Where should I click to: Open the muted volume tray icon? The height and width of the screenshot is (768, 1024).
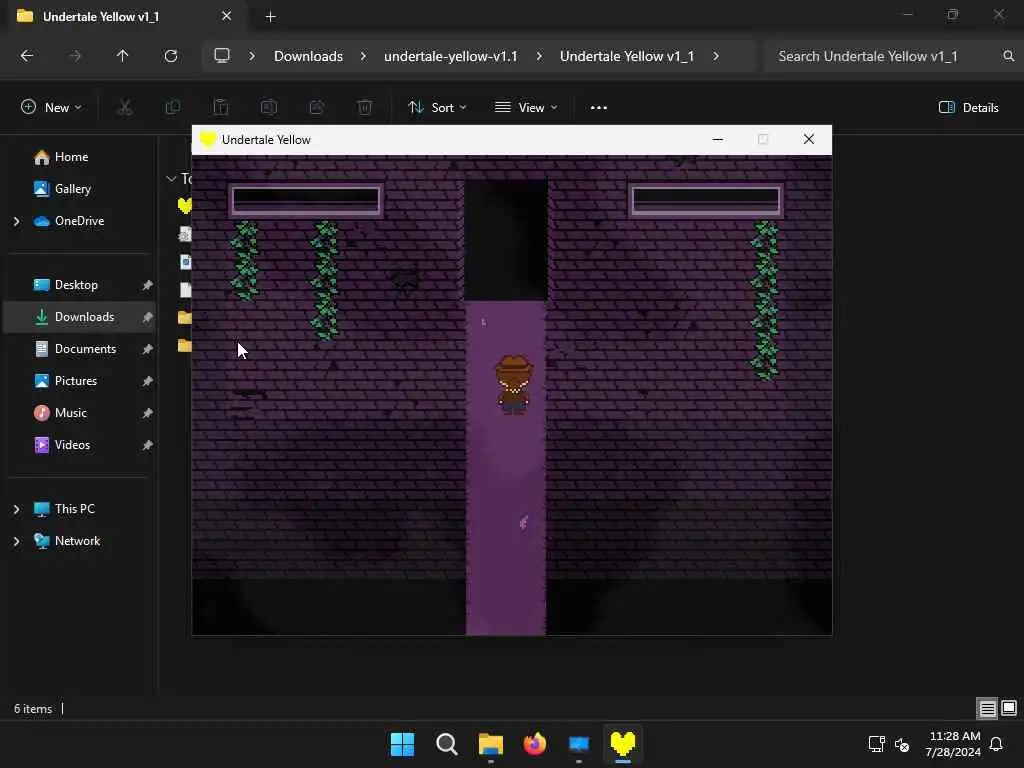click(902, 744)
